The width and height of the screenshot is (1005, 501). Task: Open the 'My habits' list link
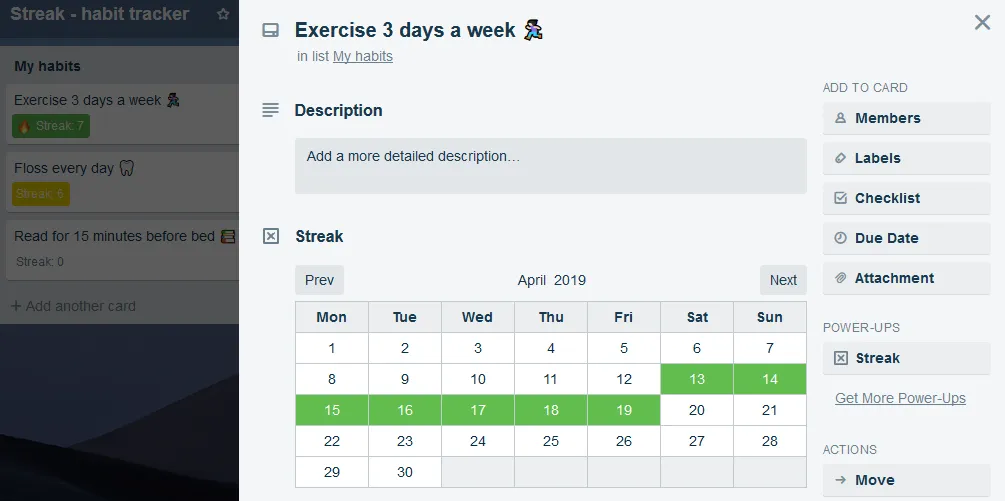pyautogui.click(x=363, y=56)
